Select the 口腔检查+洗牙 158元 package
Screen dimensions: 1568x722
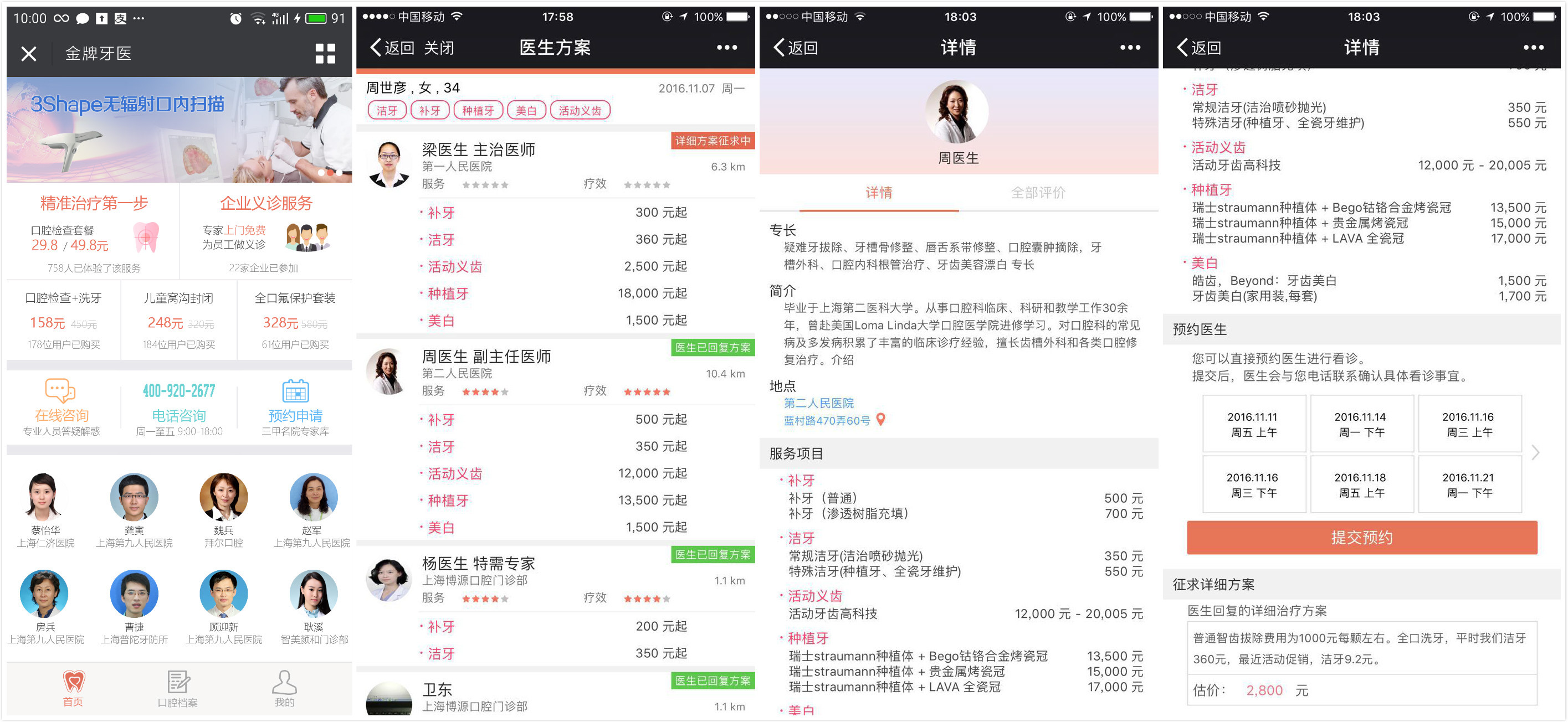coord(63,321)
